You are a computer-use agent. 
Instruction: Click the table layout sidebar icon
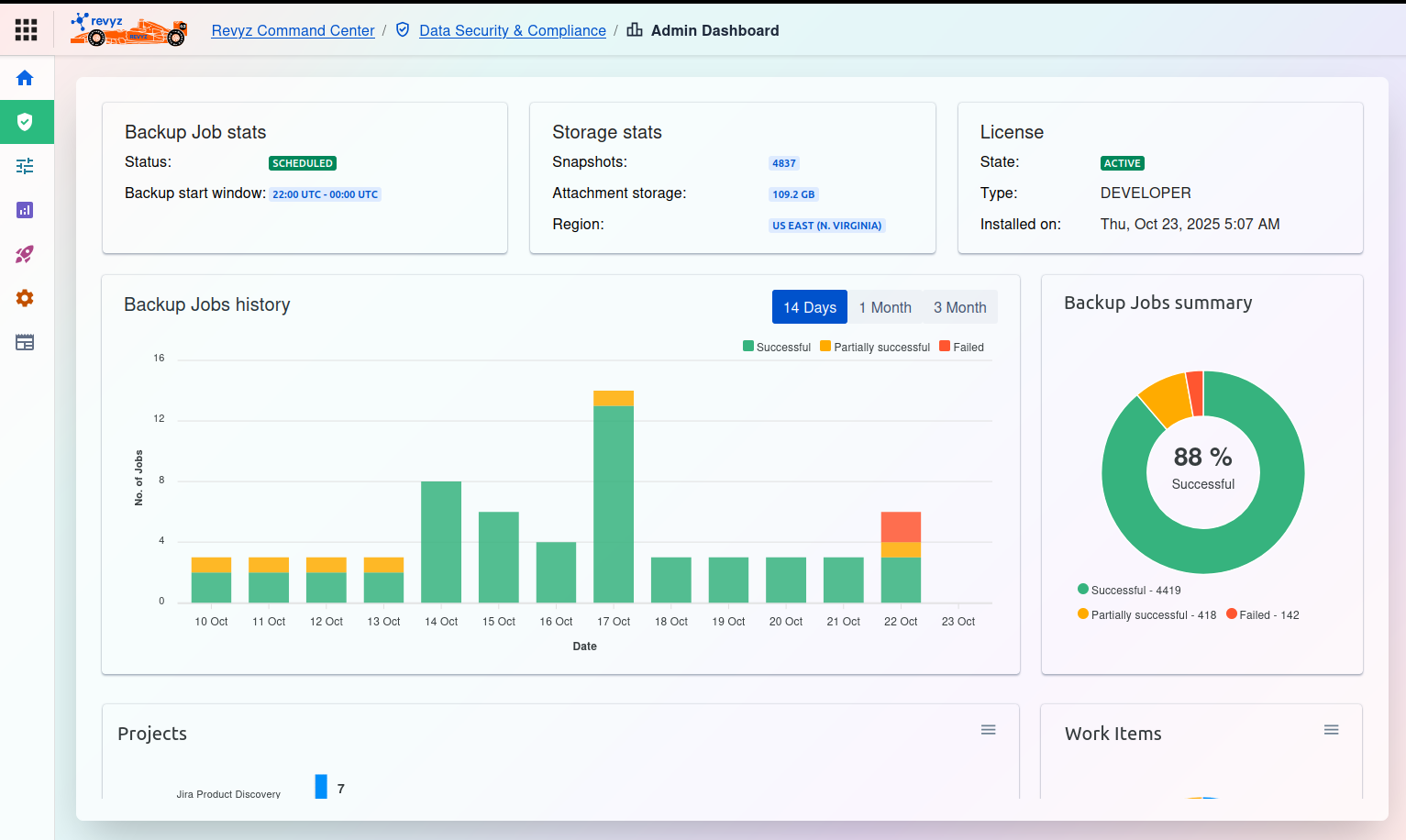pyautogui.click(x=25, y=342)
